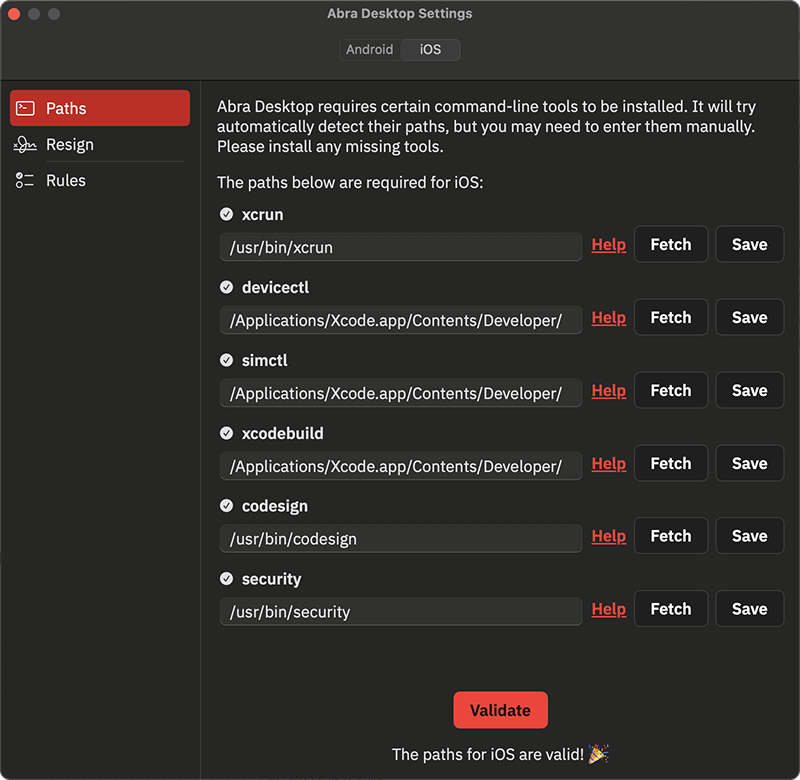Focus the /usr/bin/codesign path field
This screenshot has width=800, height=780.
[401, 539]
